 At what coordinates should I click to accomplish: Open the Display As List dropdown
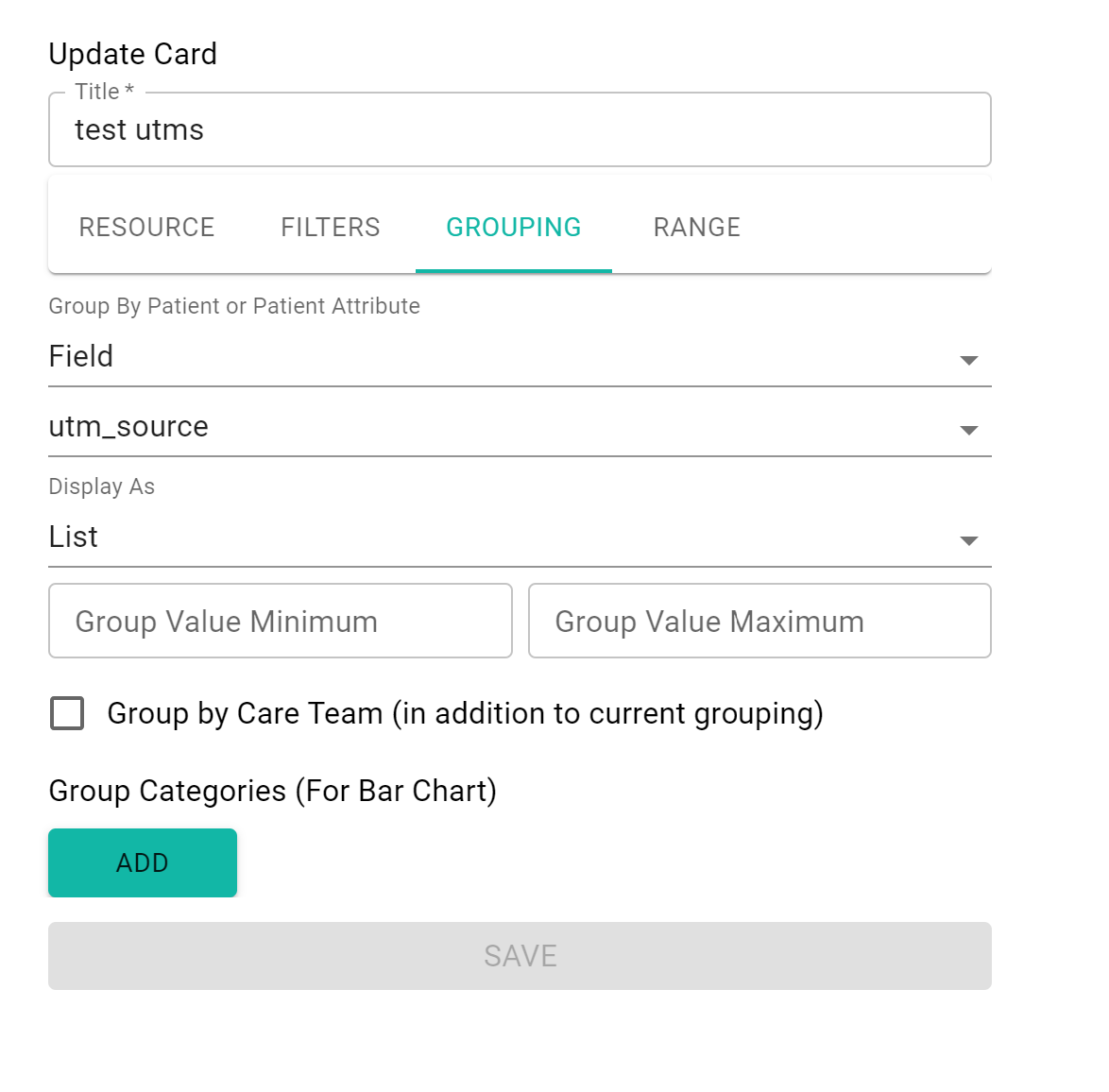[520, 537]
